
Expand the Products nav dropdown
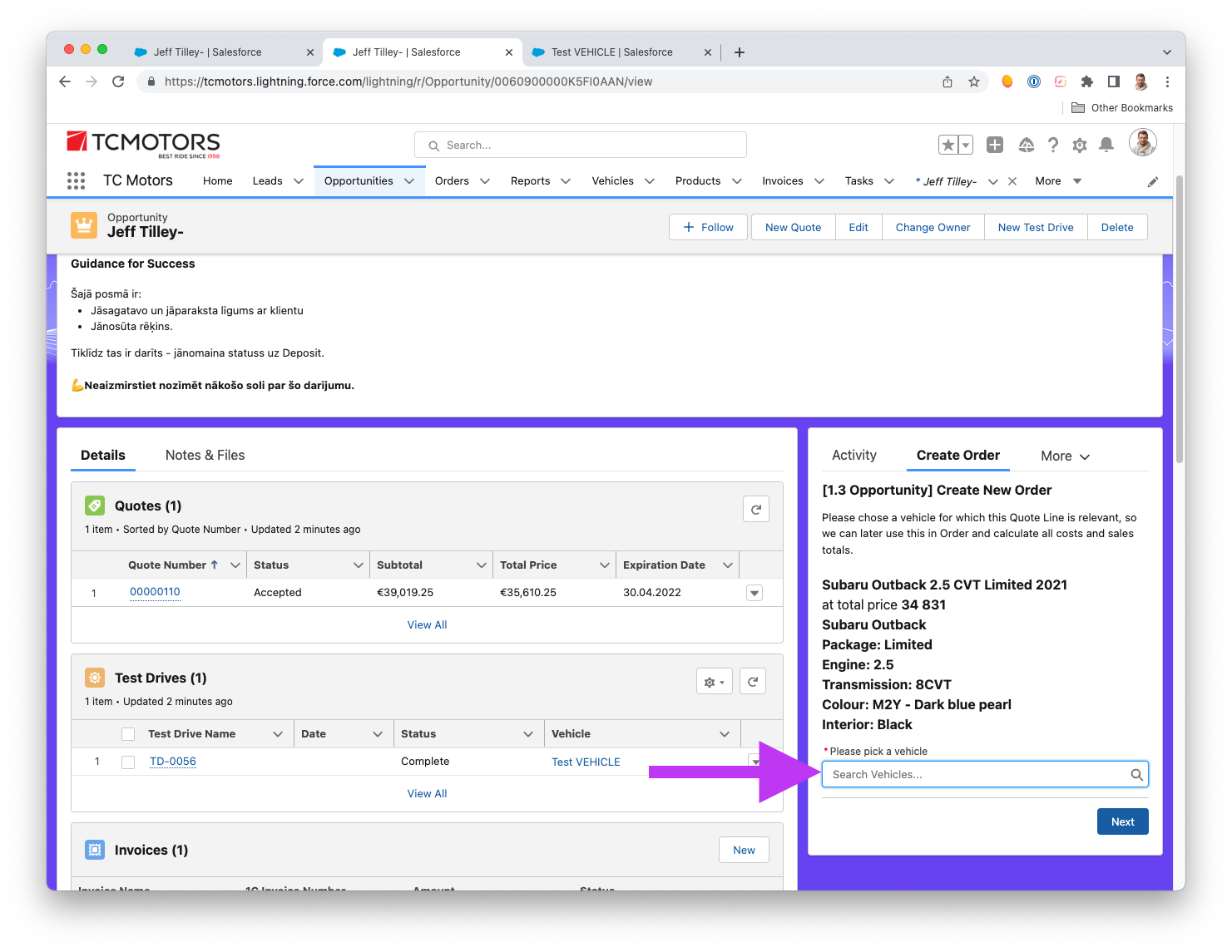(x=737, y=181)
